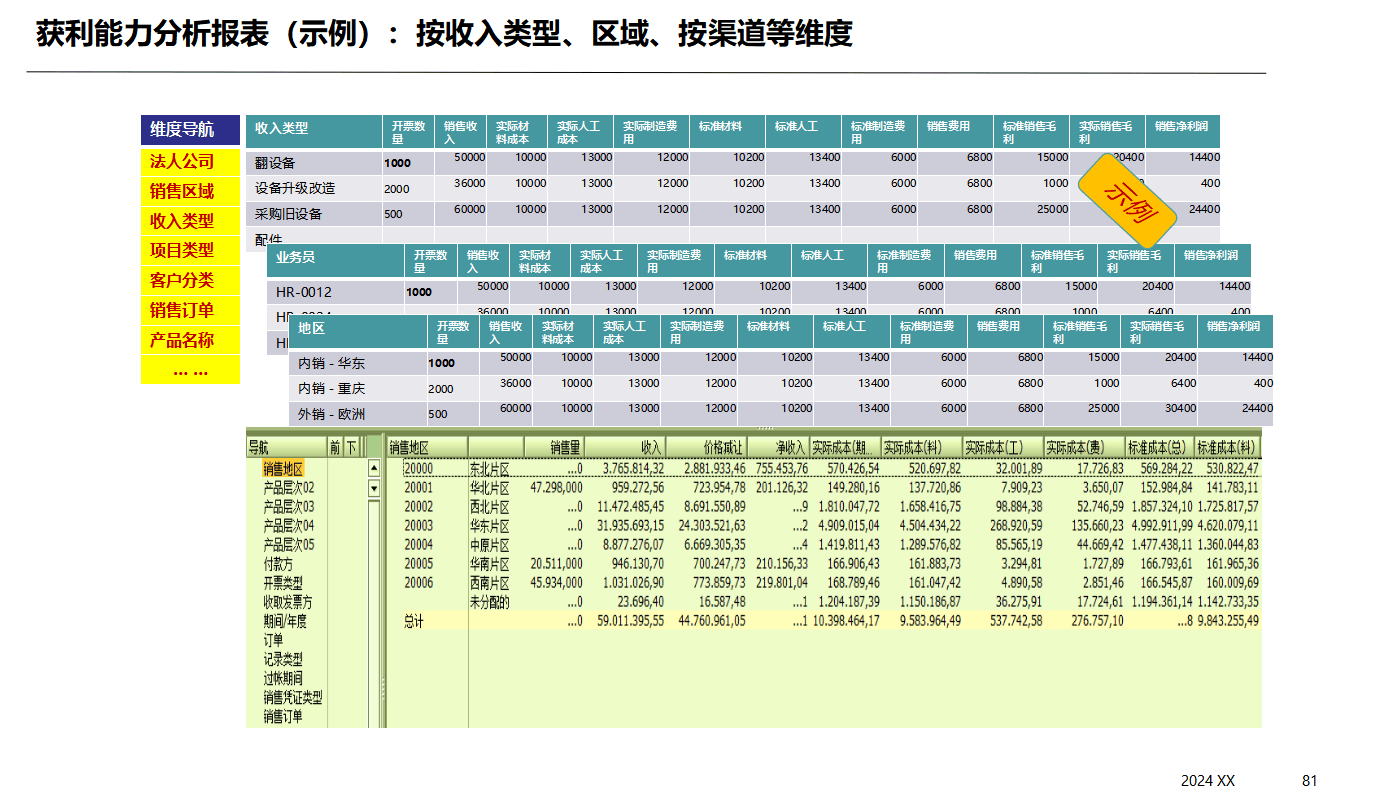Select 销售凭证类型 in the navigation tree

293,698
